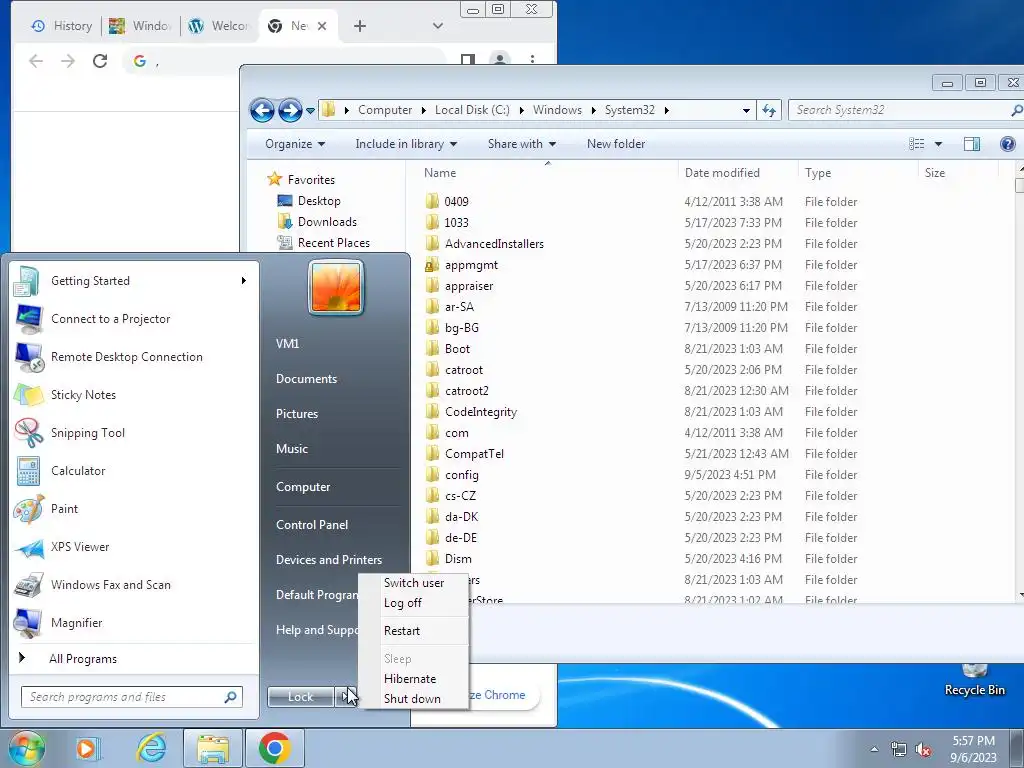This screenshot has width=1024, height=768.
Task: Open Paint from Start menu
Action: click(134, 509)
